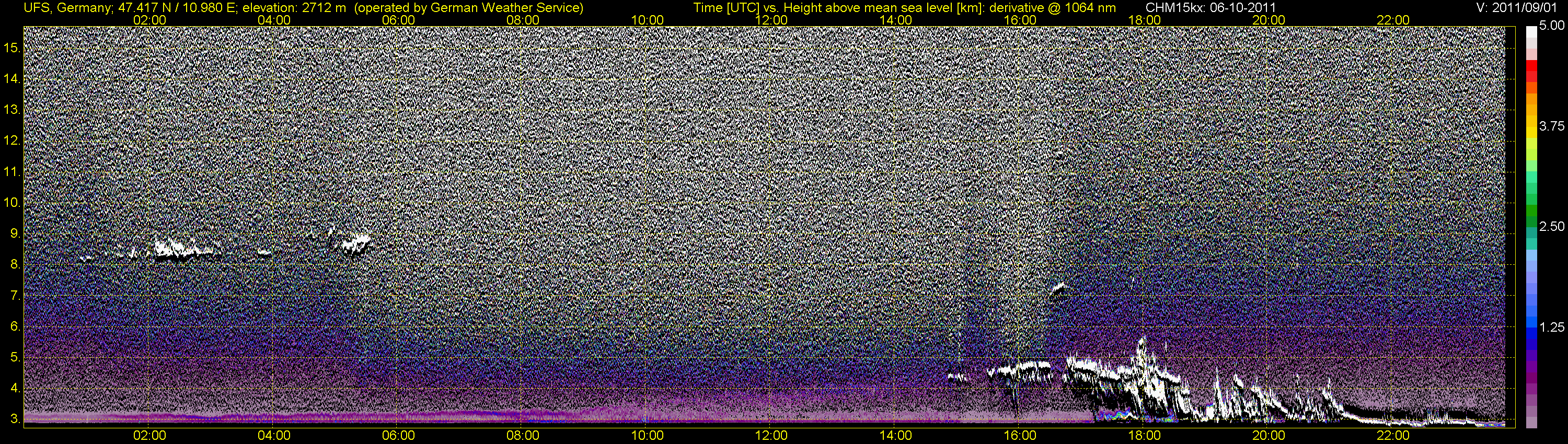
Task: Click the height axis label '13.'
Action: coord(12,110)
